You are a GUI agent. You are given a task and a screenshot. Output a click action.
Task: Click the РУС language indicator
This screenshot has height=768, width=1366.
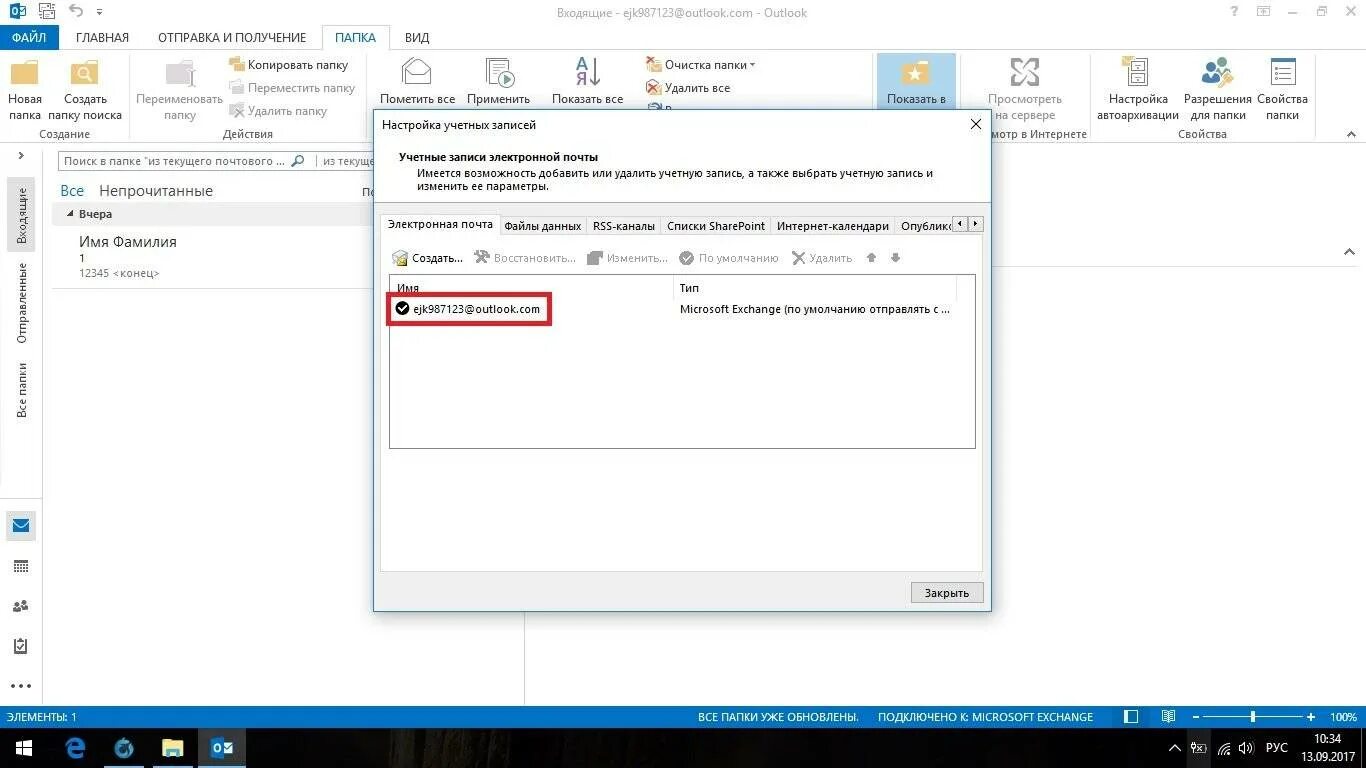(1277, 748)
